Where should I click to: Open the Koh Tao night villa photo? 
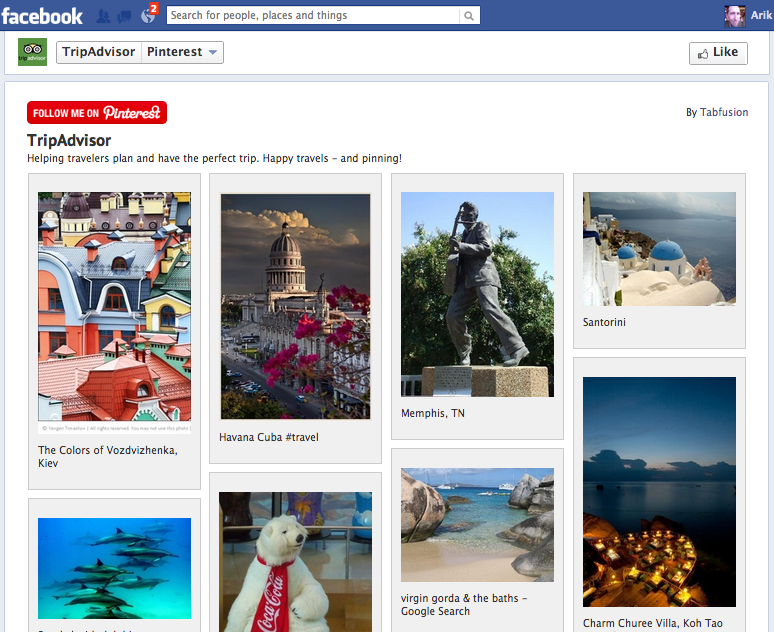pos(659,492)
